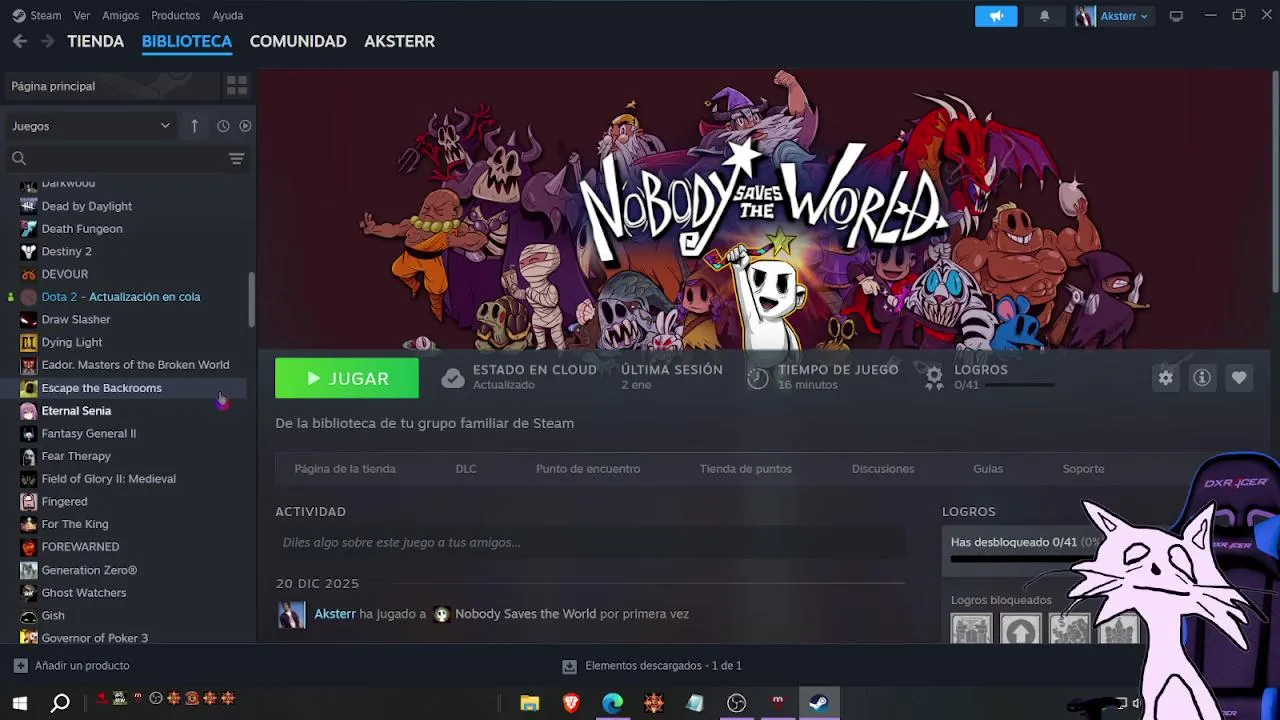Open the Soporte link
The image size is (1280, 720).
coord(1083,469)
